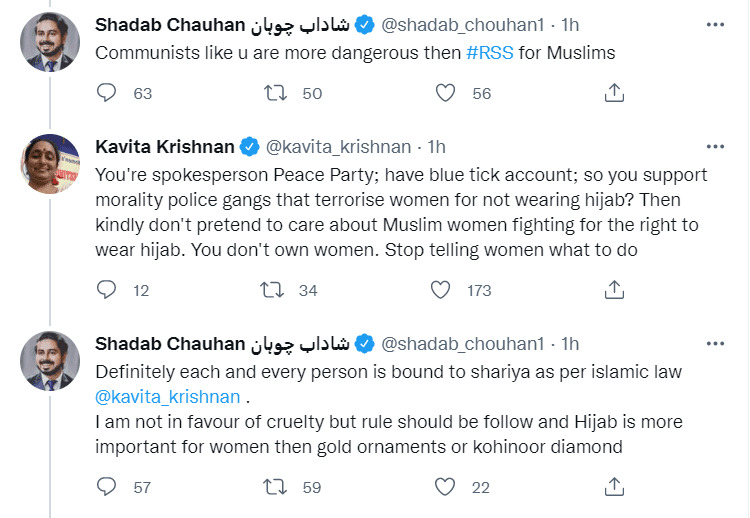Like the tweet with 56 likes
The image size is (750, 518).
point(446,93)
